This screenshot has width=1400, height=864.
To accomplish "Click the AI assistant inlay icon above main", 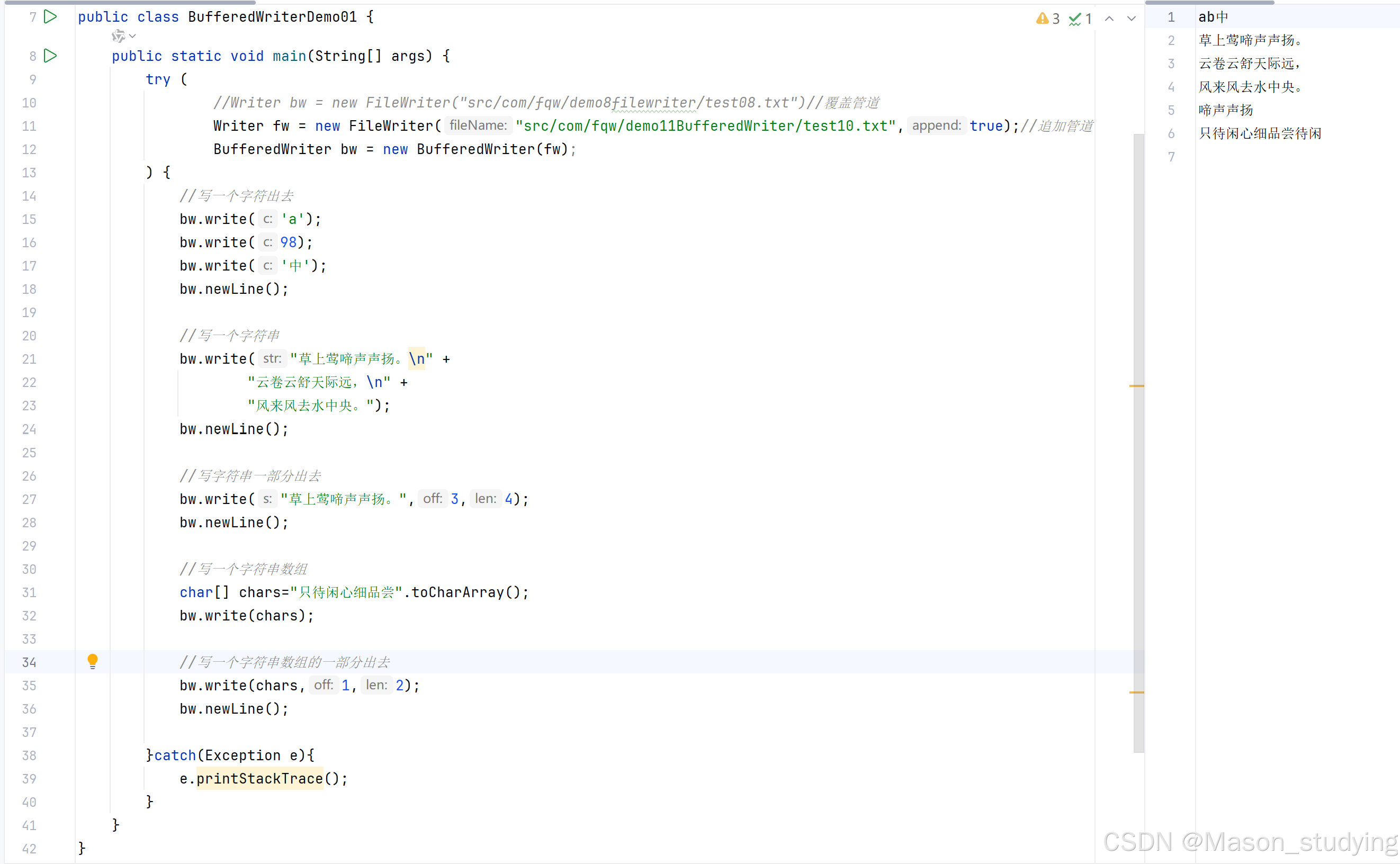I will tap(118, 37).
